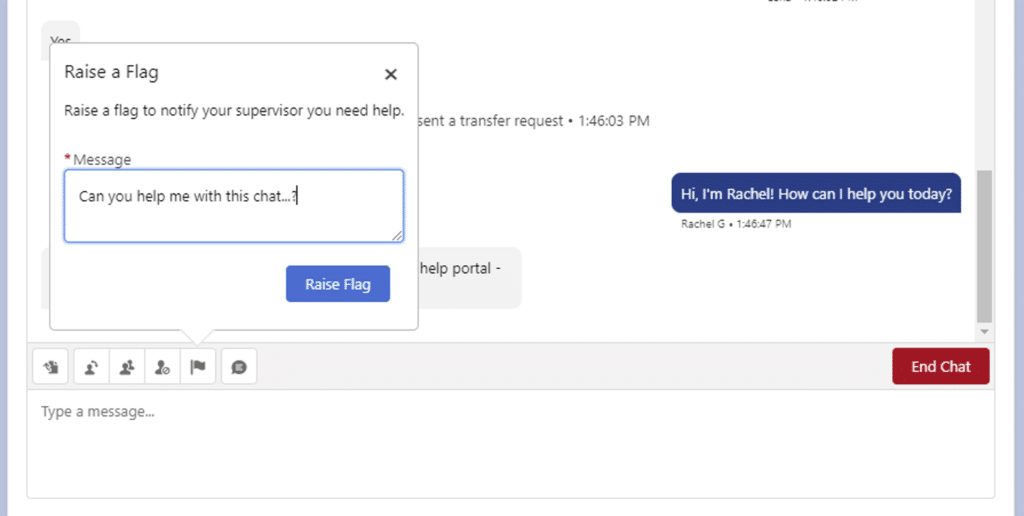Click the file transfer icon in chat toolbar

[50, 367]
